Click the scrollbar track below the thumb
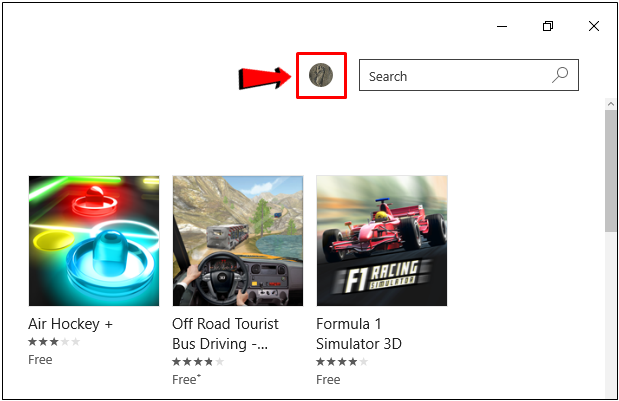Screen dimensions: 619x401 [x=610, y=320]
